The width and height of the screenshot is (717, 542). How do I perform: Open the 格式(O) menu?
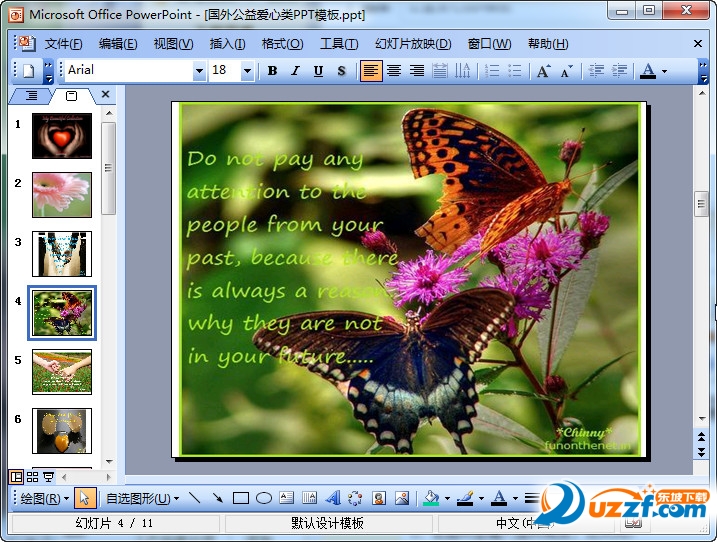point(282,44)
